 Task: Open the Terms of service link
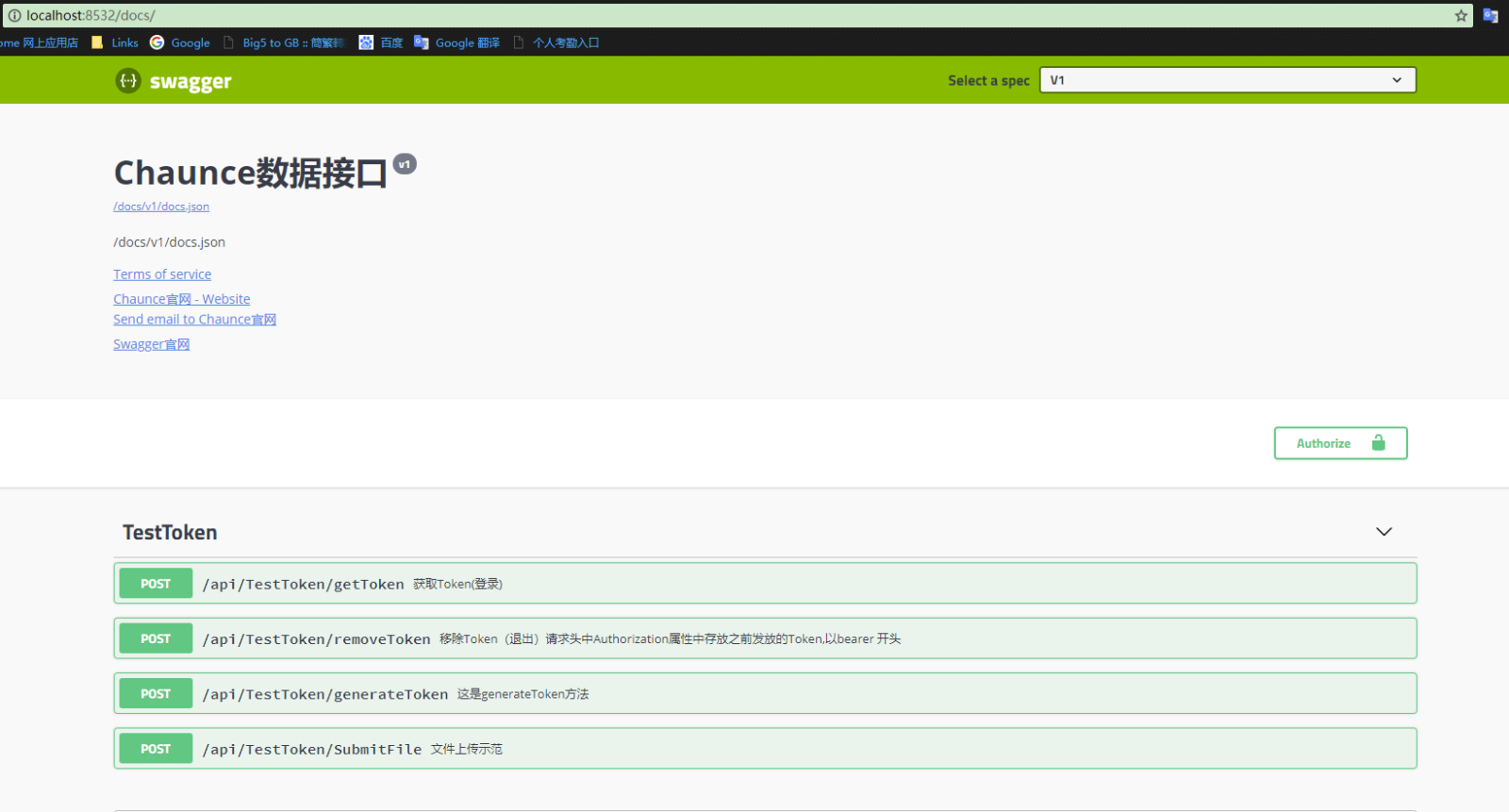pyautogui.click(x=162, y=274)
